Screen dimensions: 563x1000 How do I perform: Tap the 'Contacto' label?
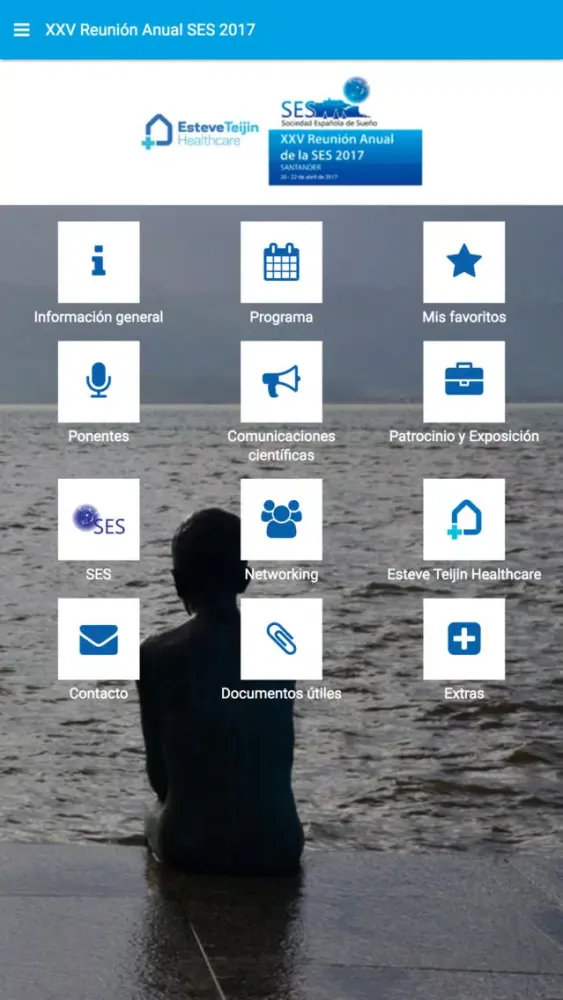click(99, 693)
